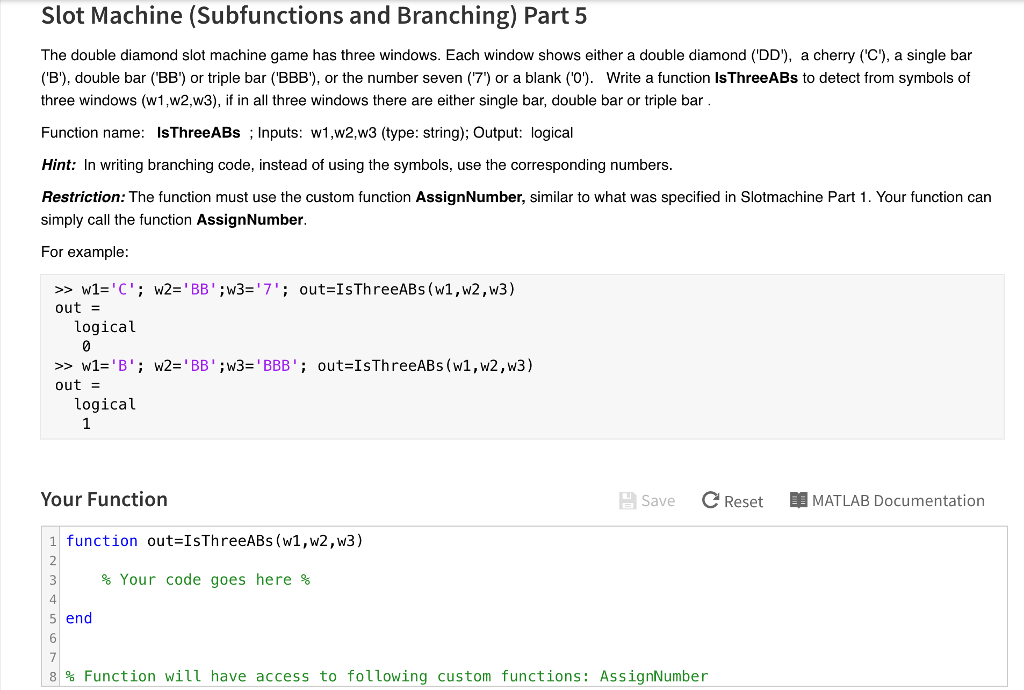Click the page title 'Slot Machine Part 5'
1024x690 pixels.
pyautogui.click(x=314, y=16)
